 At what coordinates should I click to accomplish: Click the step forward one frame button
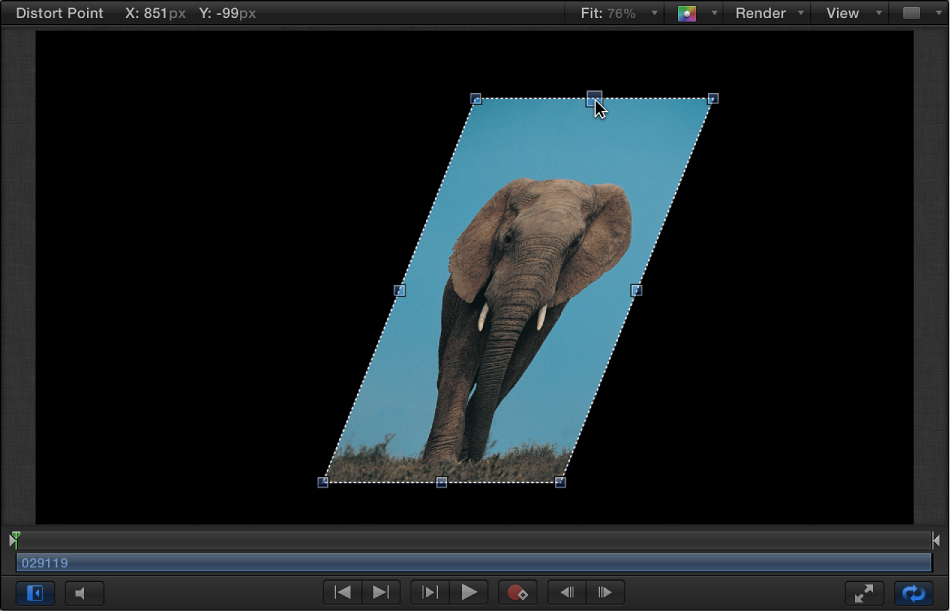(605, 592)
